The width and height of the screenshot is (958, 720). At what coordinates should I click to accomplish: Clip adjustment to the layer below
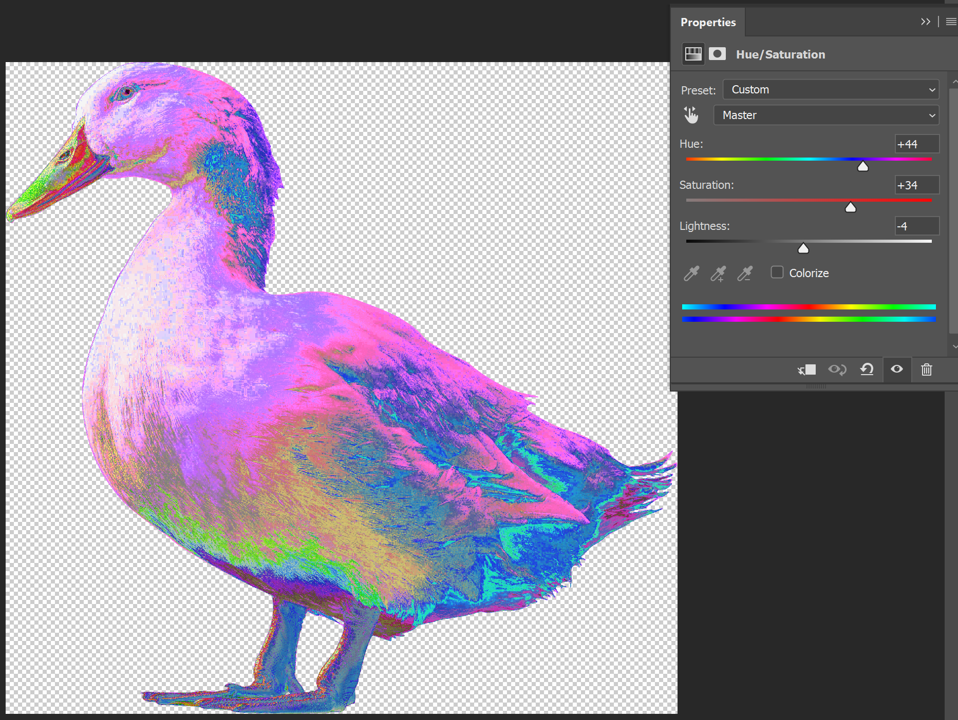point(806,369)
